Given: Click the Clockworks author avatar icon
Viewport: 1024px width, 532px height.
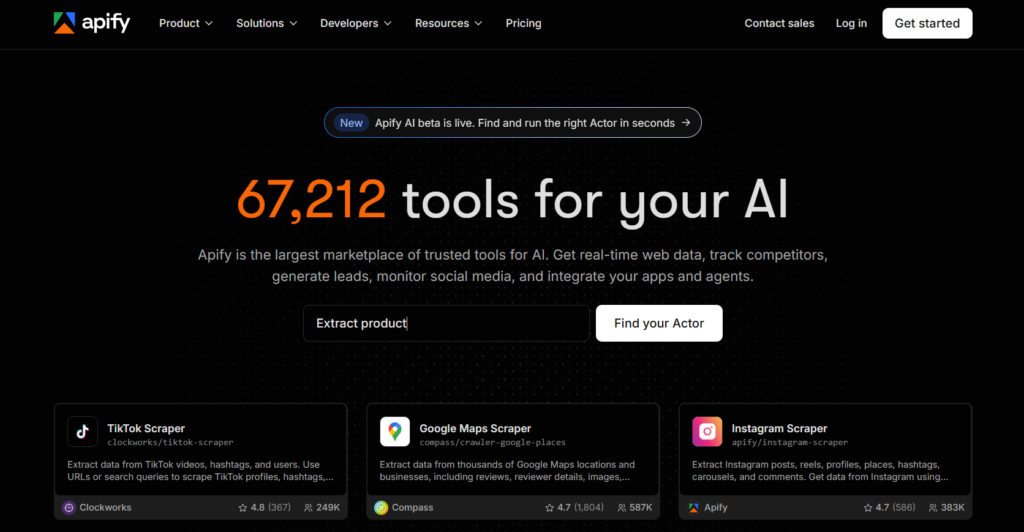Looking at the screenshot, I should (x=69, y=507).
